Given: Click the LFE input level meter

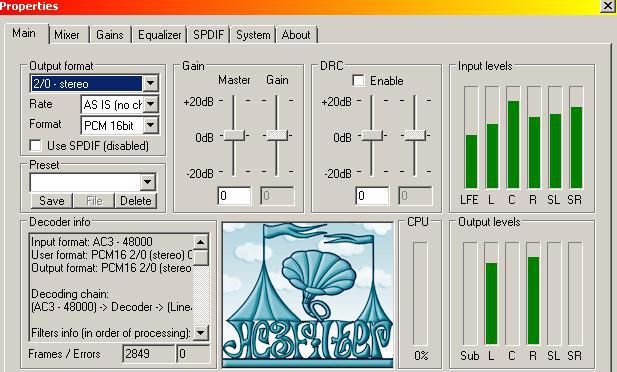Looking at the screenshot, I should 471,137.
